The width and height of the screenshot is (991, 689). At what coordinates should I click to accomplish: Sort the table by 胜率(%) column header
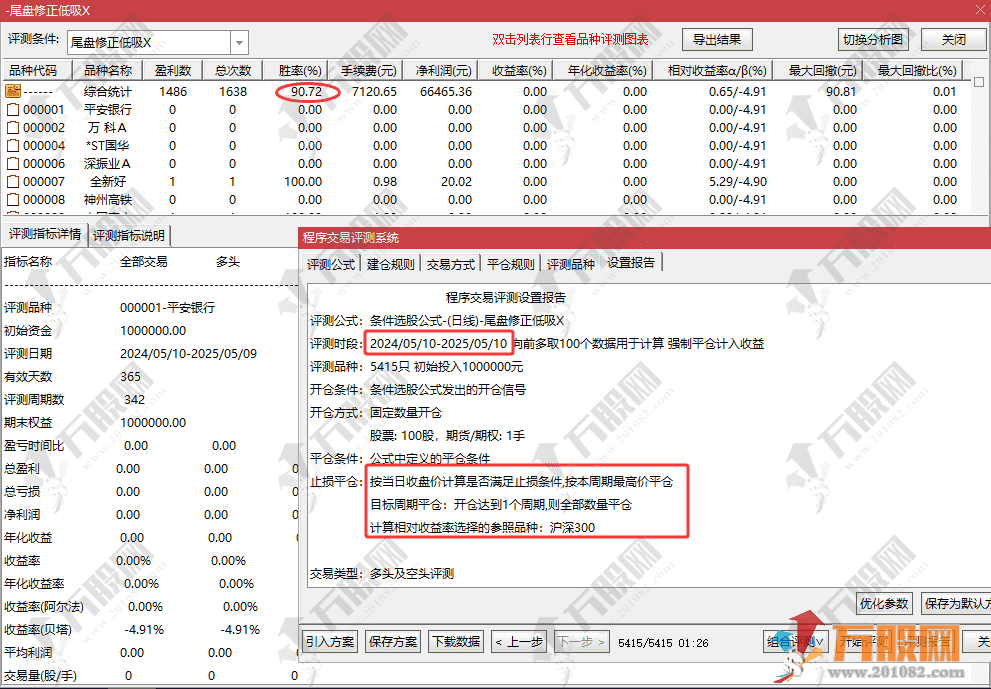pos(300,71)
